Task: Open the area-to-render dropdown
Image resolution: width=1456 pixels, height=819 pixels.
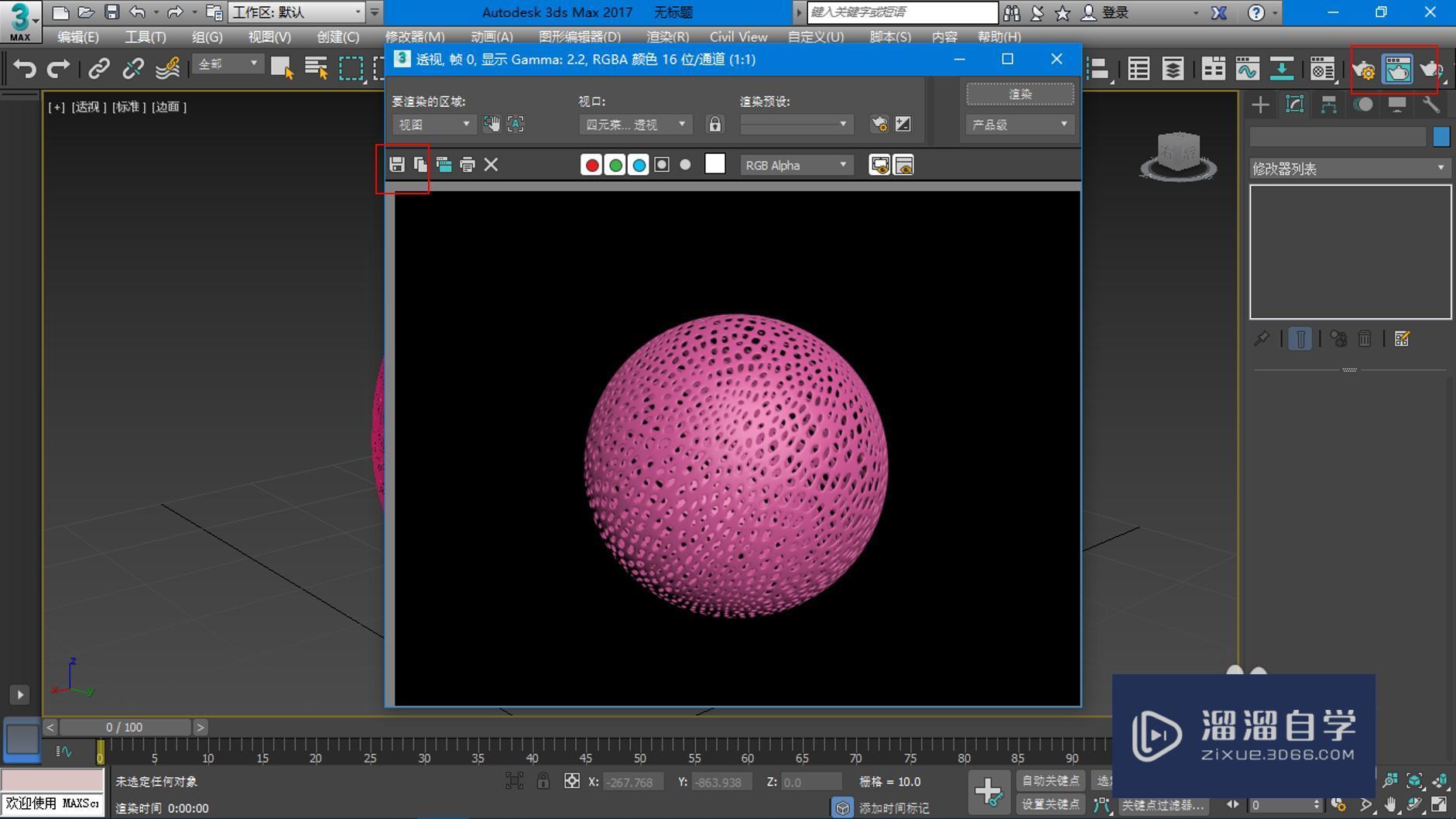Action: click(x=433, y=124)
